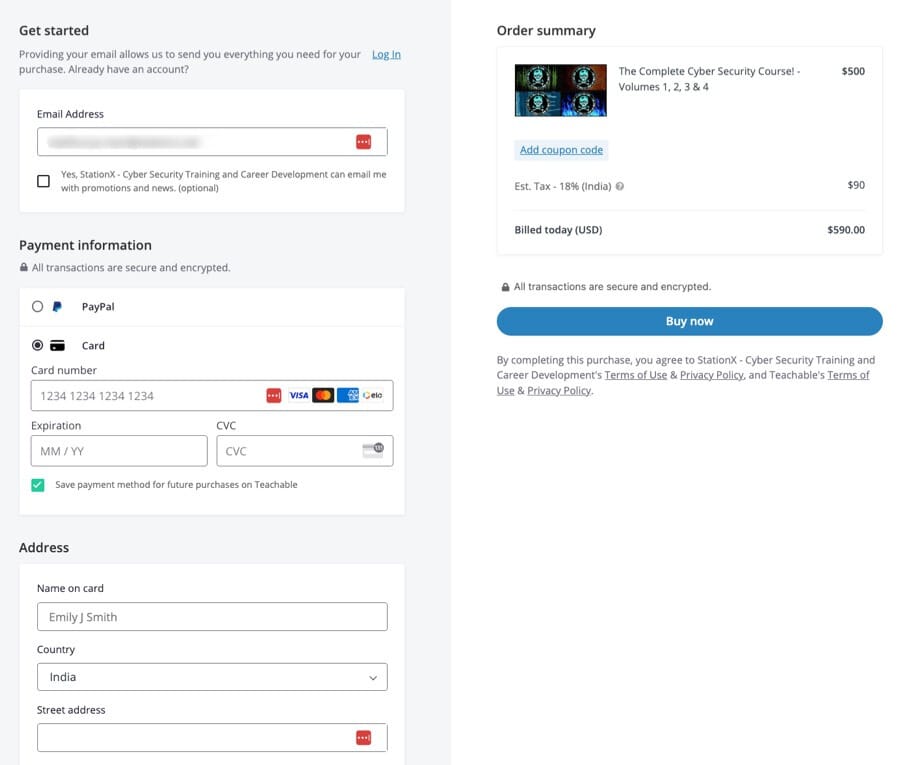Screen dimensions: 900x765
Task: Uncheck Save payment method for future purchases
Action: [38, 485]
